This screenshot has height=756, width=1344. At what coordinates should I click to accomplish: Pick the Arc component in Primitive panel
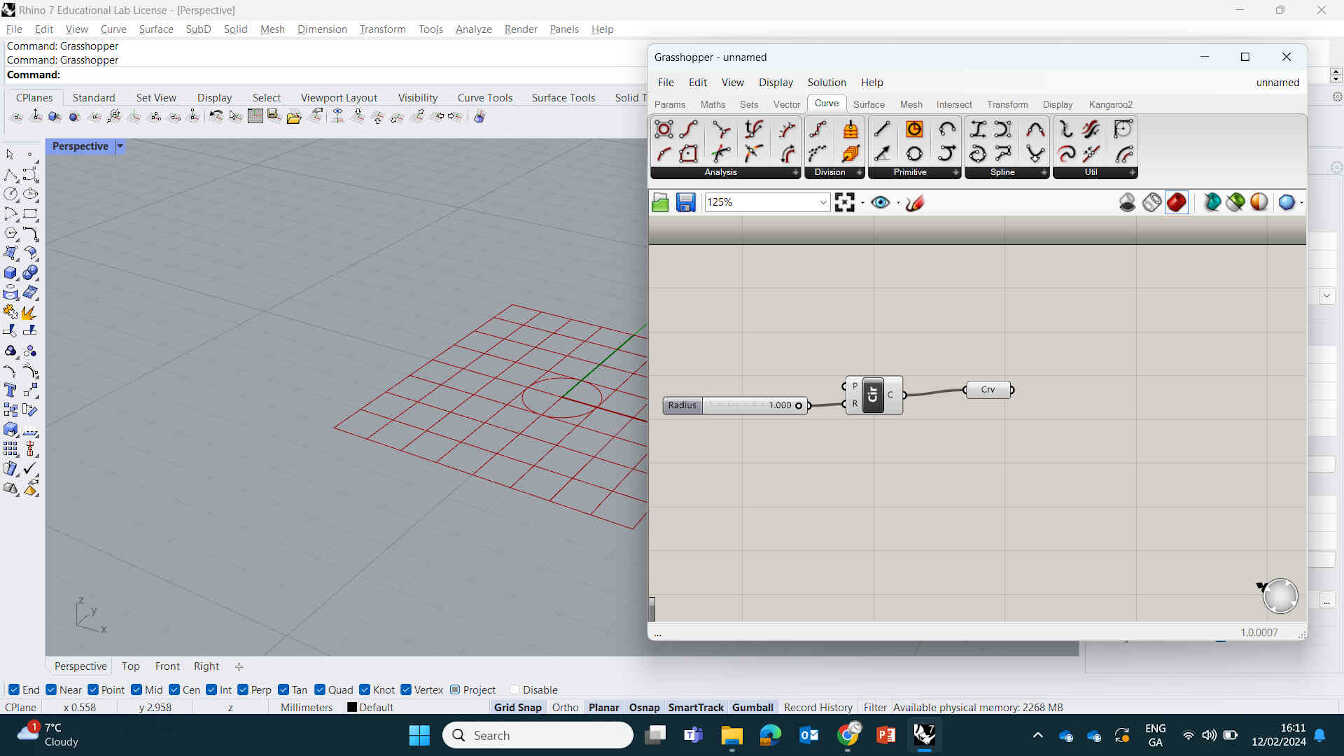[947, 129]
